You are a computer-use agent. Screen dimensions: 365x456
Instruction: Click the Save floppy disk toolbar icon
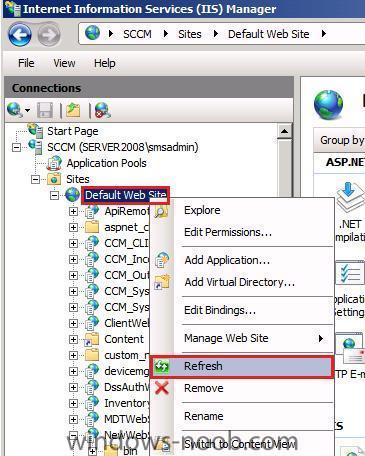[x=44, y=110]
